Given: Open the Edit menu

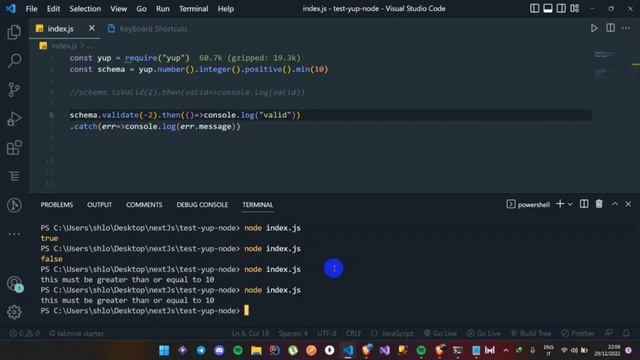Looking at the screenshot, I should (53, 9).
